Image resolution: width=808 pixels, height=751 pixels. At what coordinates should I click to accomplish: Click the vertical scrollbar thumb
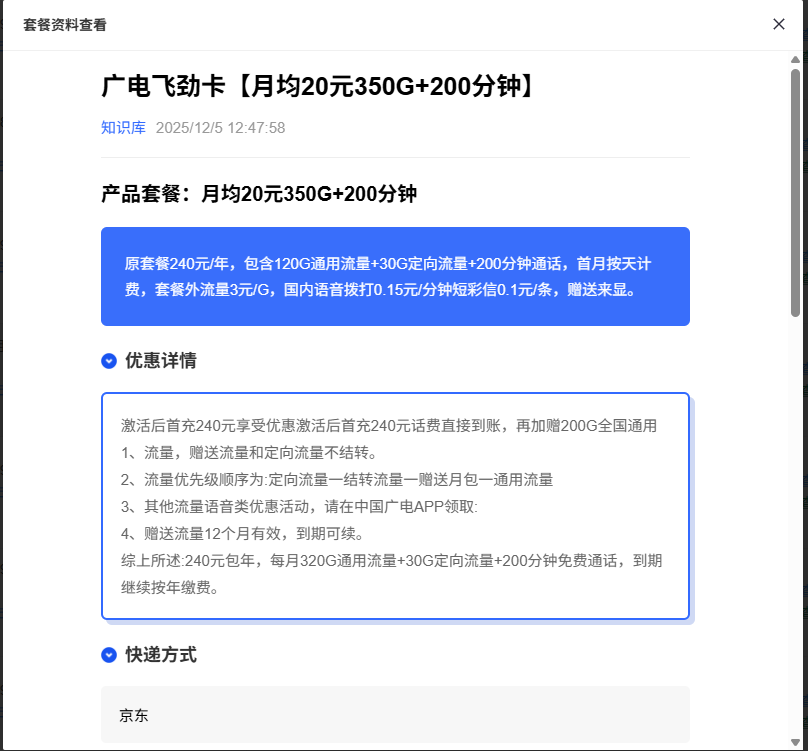tap(796, 190)
